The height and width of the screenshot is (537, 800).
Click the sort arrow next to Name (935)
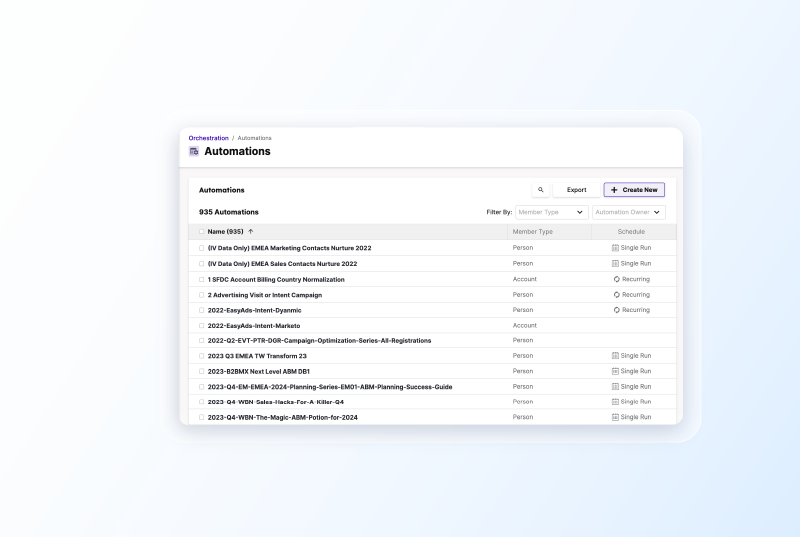pos(251,232)
